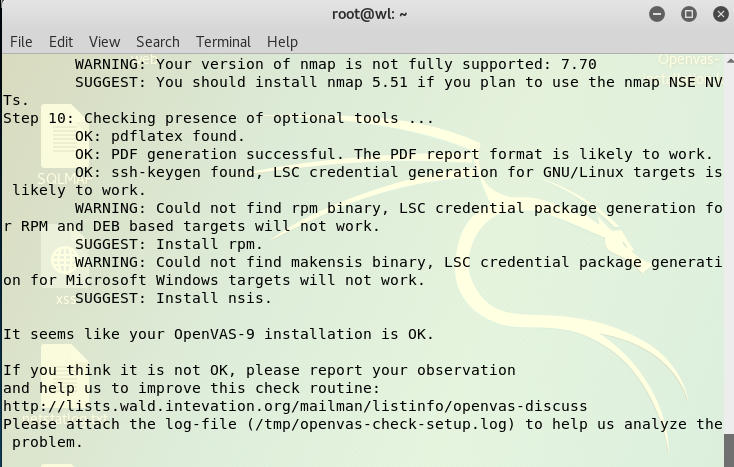
Task: Click the Openvas desktop label behind terminal
Action: 694,62
